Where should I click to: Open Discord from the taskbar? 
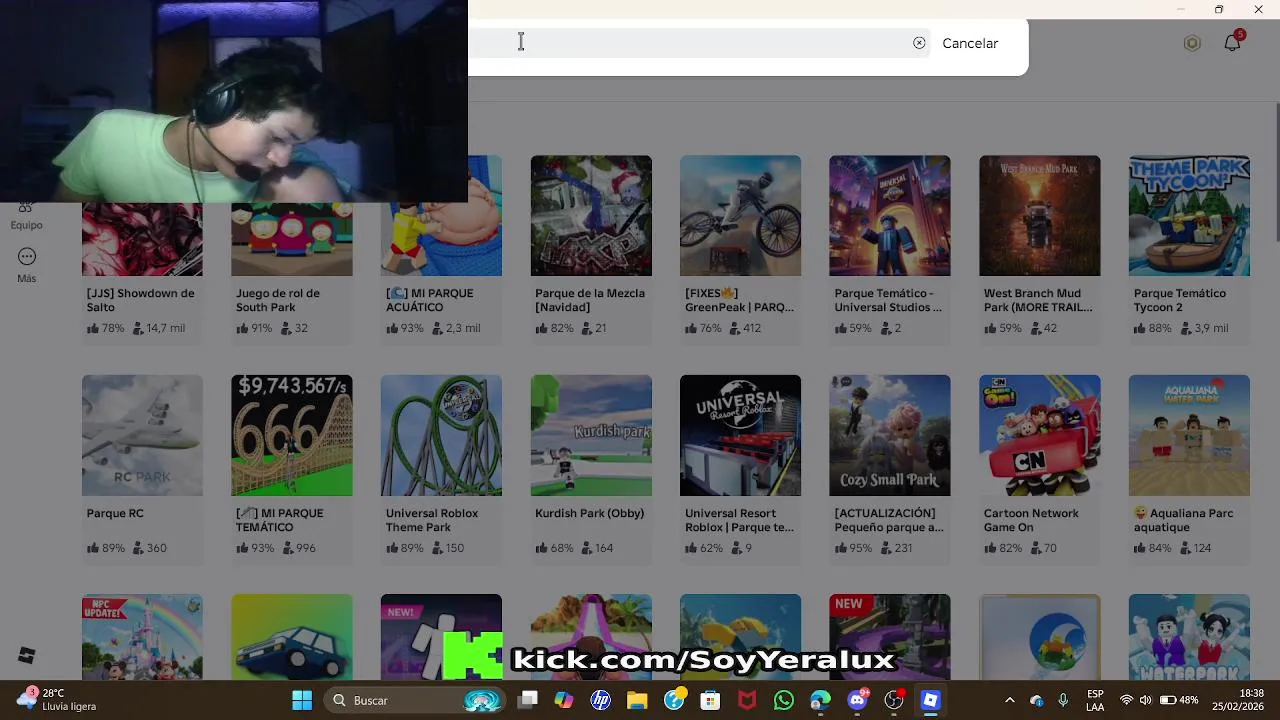pyautogui.click(x=857, y=700)
